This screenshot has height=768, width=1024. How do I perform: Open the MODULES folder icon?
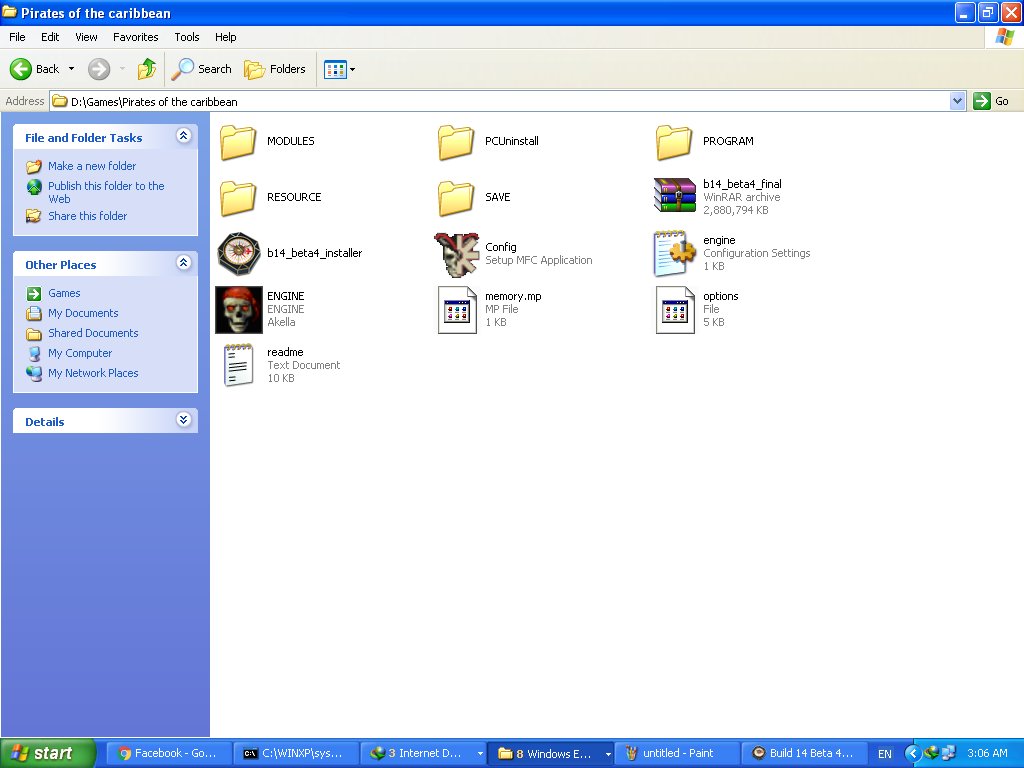click(x=238, y=142)
